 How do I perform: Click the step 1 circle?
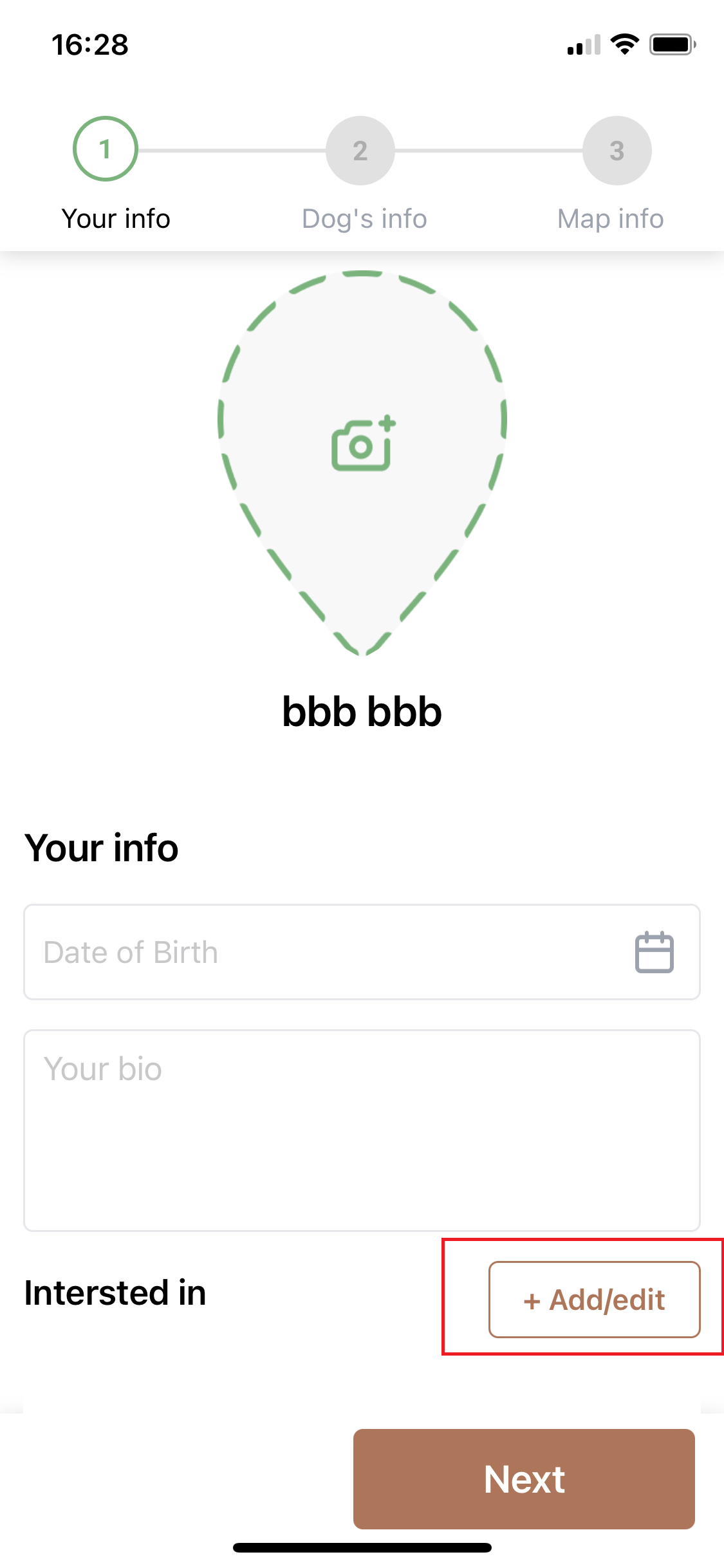pos(106,149)
